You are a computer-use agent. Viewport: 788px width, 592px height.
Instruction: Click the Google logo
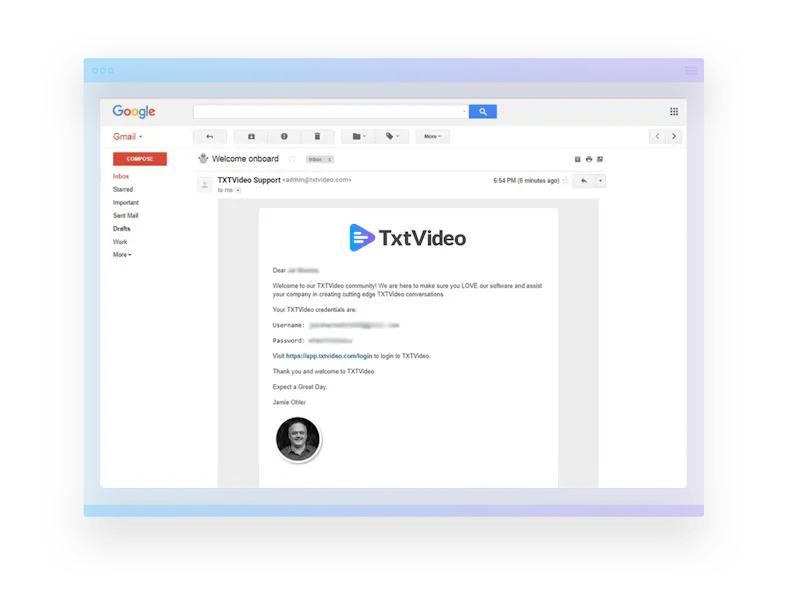[x=134, y=112]
